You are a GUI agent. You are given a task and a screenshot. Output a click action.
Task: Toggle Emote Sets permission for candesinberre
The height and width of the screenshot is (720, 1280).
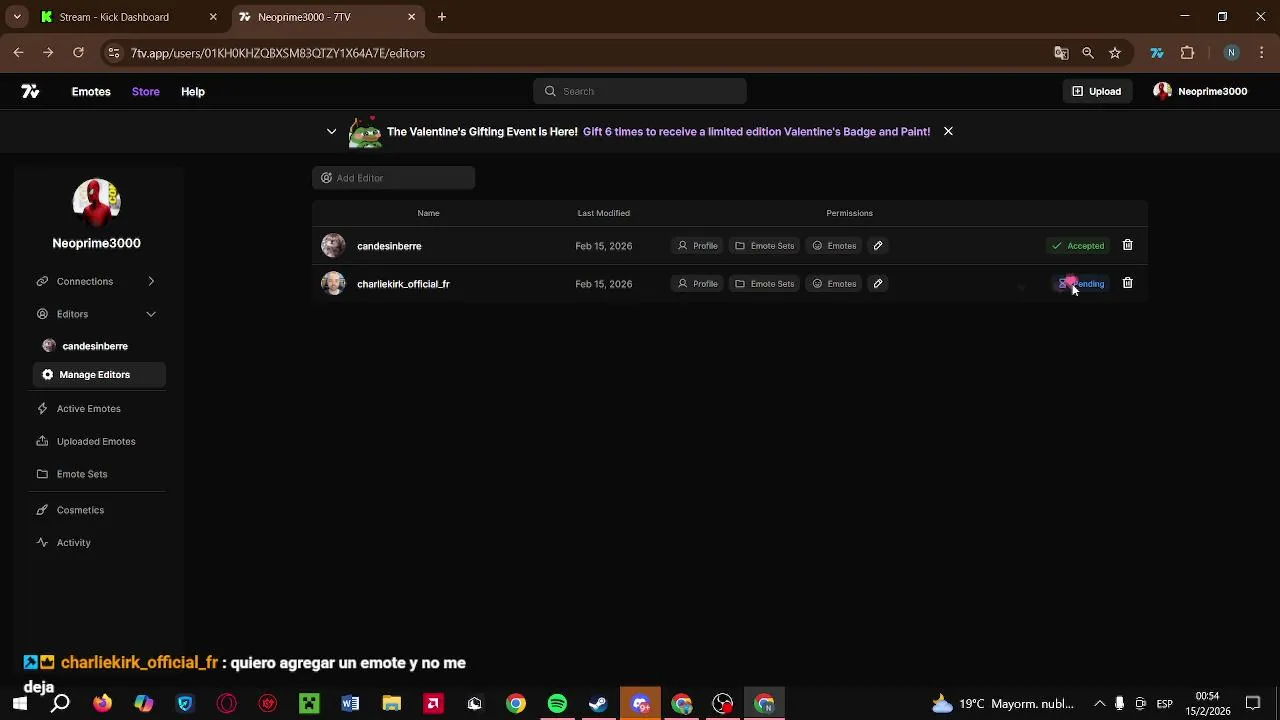tap(764, 246)
